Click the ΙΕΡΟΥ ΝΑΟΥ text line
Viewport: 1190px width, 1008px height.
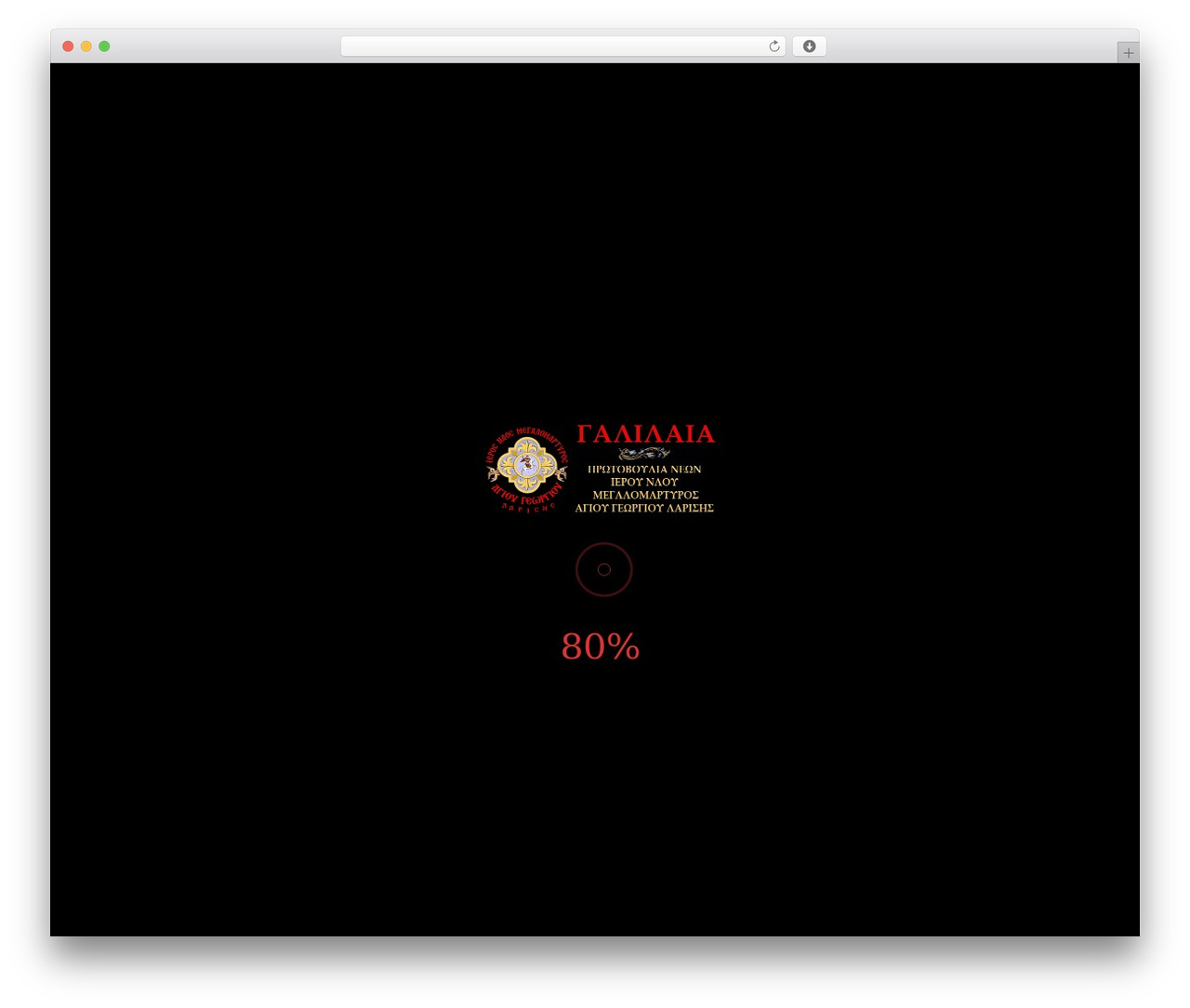644,483
